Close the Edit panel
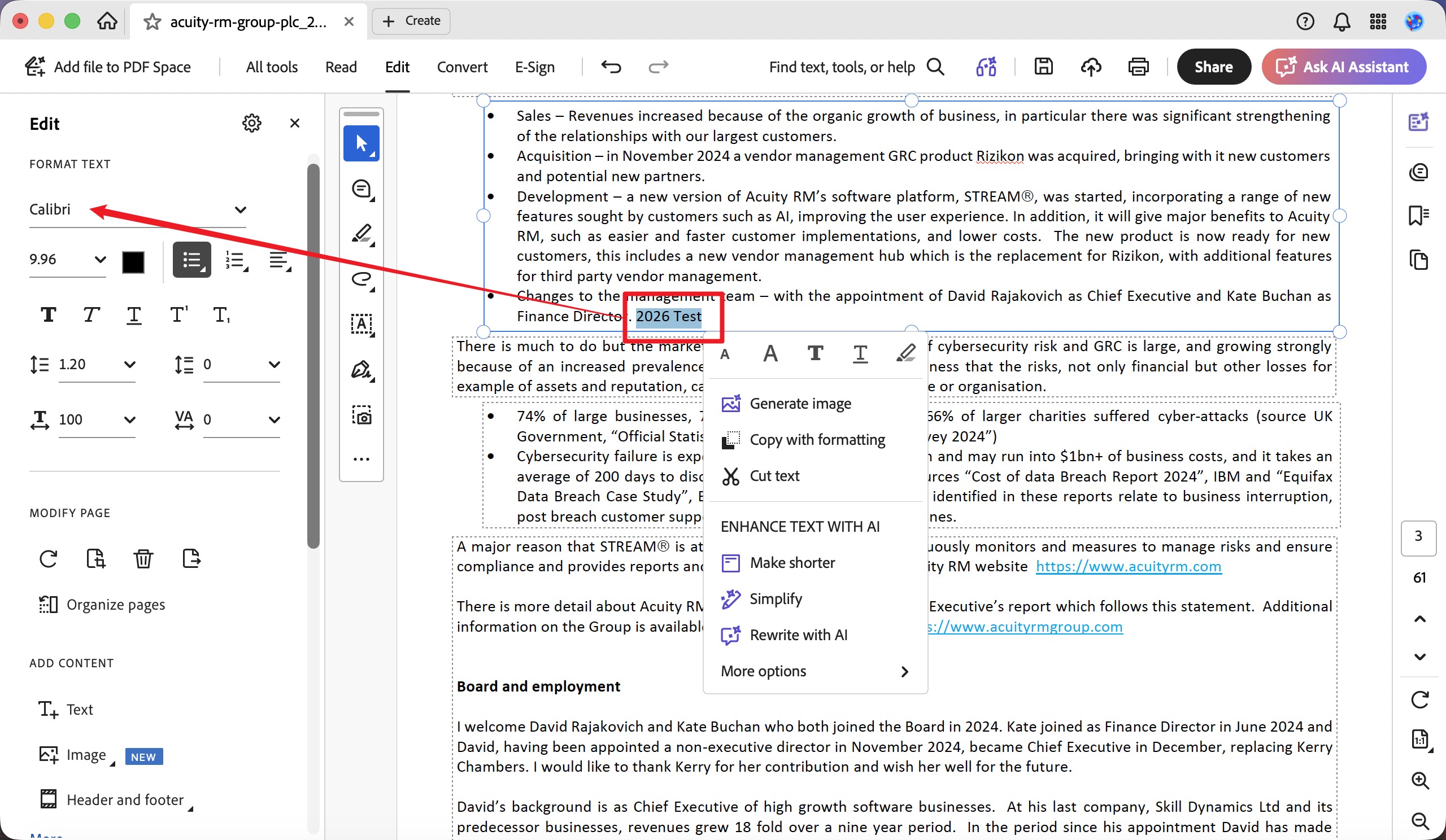Viewport: 1446px width, 840px height. (295, 123)
